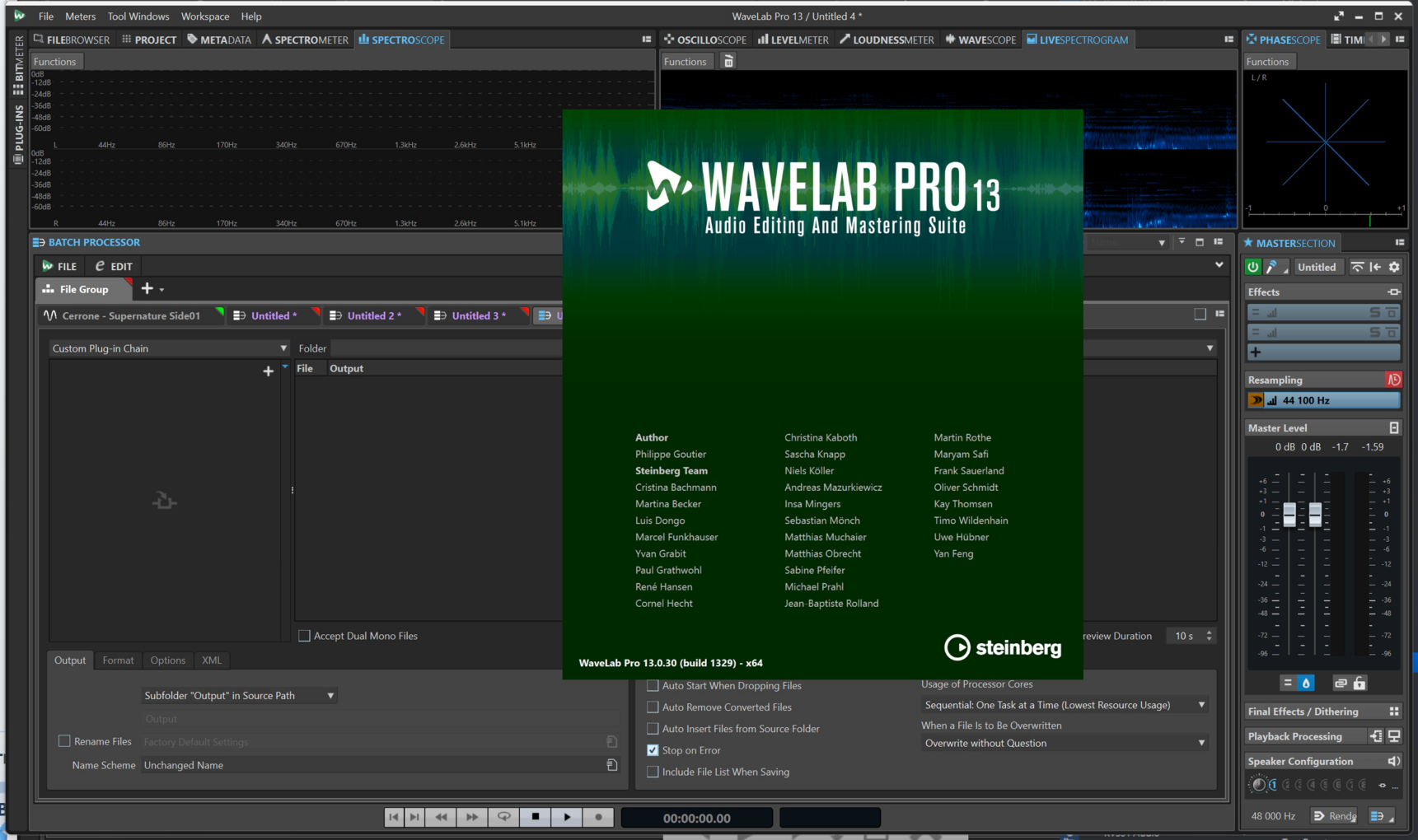Image resolution: width=1418 pixels, height=840 pixels.
Task: Open Custom Plug-in Chain dropdown
Action: [169, 348]
